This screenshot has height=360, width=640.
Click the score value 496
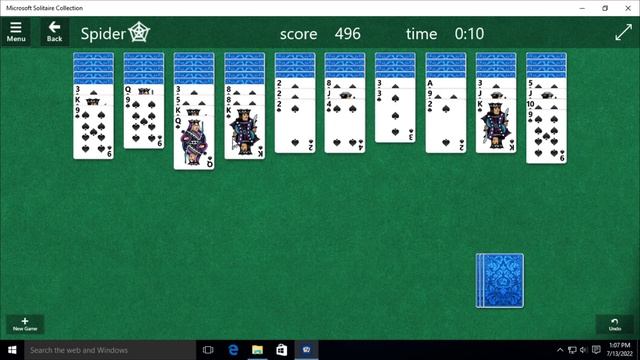(x=348, y=33)
